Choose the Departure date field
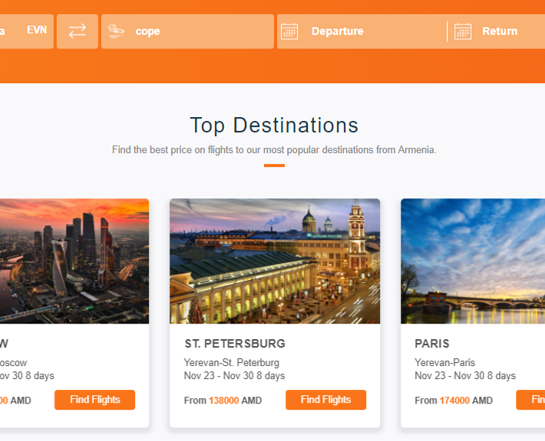Screen dimensions: 545x441 coord(362,31)
